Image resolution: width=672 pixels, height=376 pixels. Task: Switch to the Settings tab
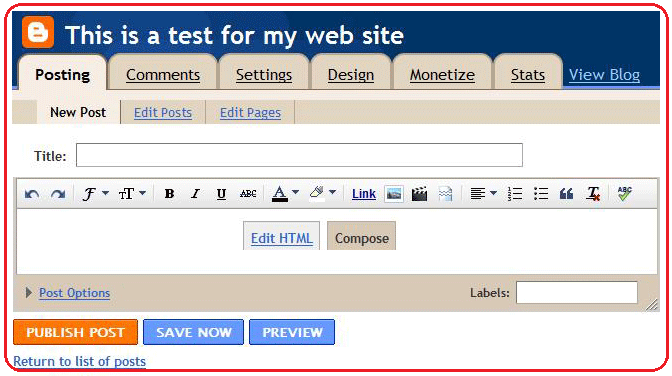[264, 75]
